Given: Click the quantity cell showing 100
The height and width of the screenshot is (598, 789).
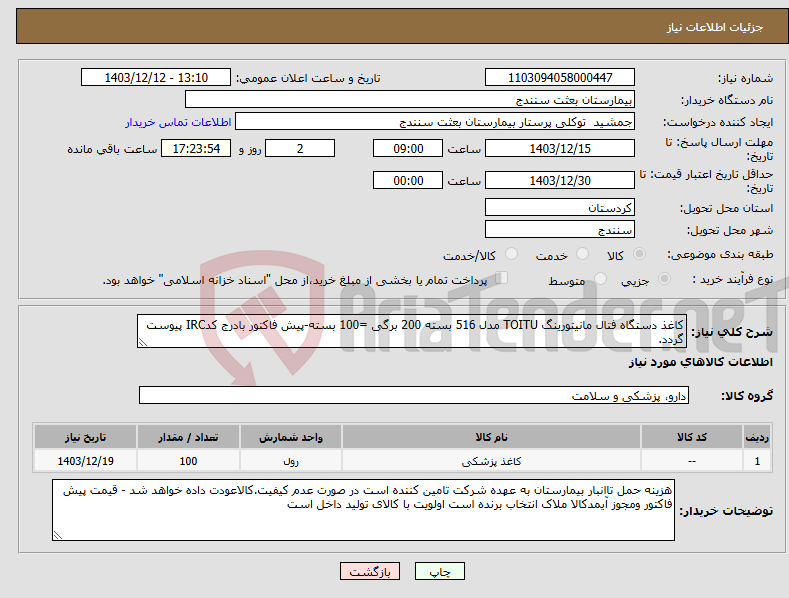Looking at the screenshot, I should [188, 461].
